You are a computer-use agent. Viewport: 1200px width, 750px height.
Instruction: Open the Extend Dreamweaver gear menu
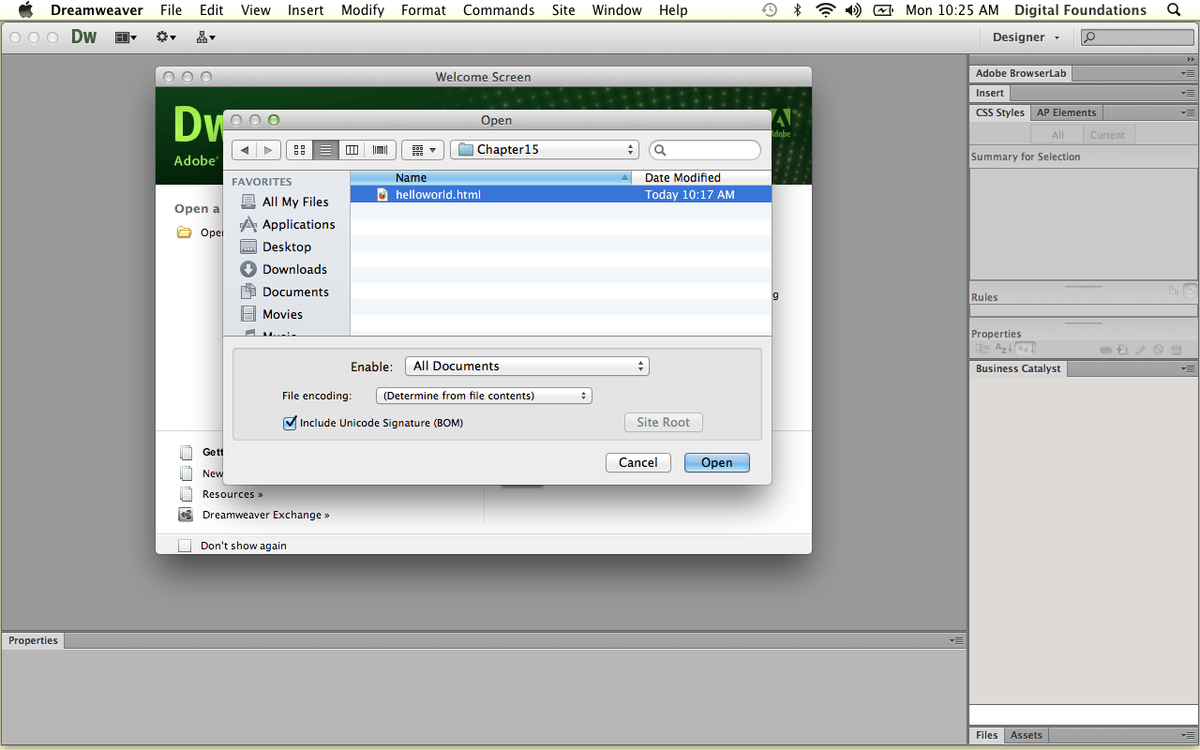(165, 37)
